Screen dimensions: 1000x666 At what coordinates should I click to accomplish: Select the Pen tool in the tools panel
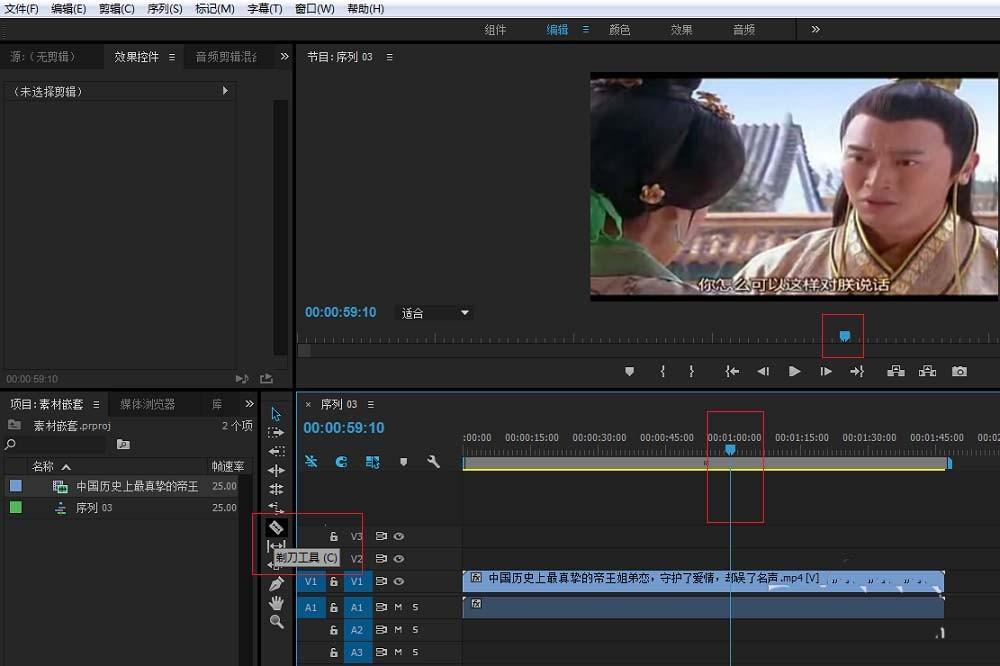point(276,582)
